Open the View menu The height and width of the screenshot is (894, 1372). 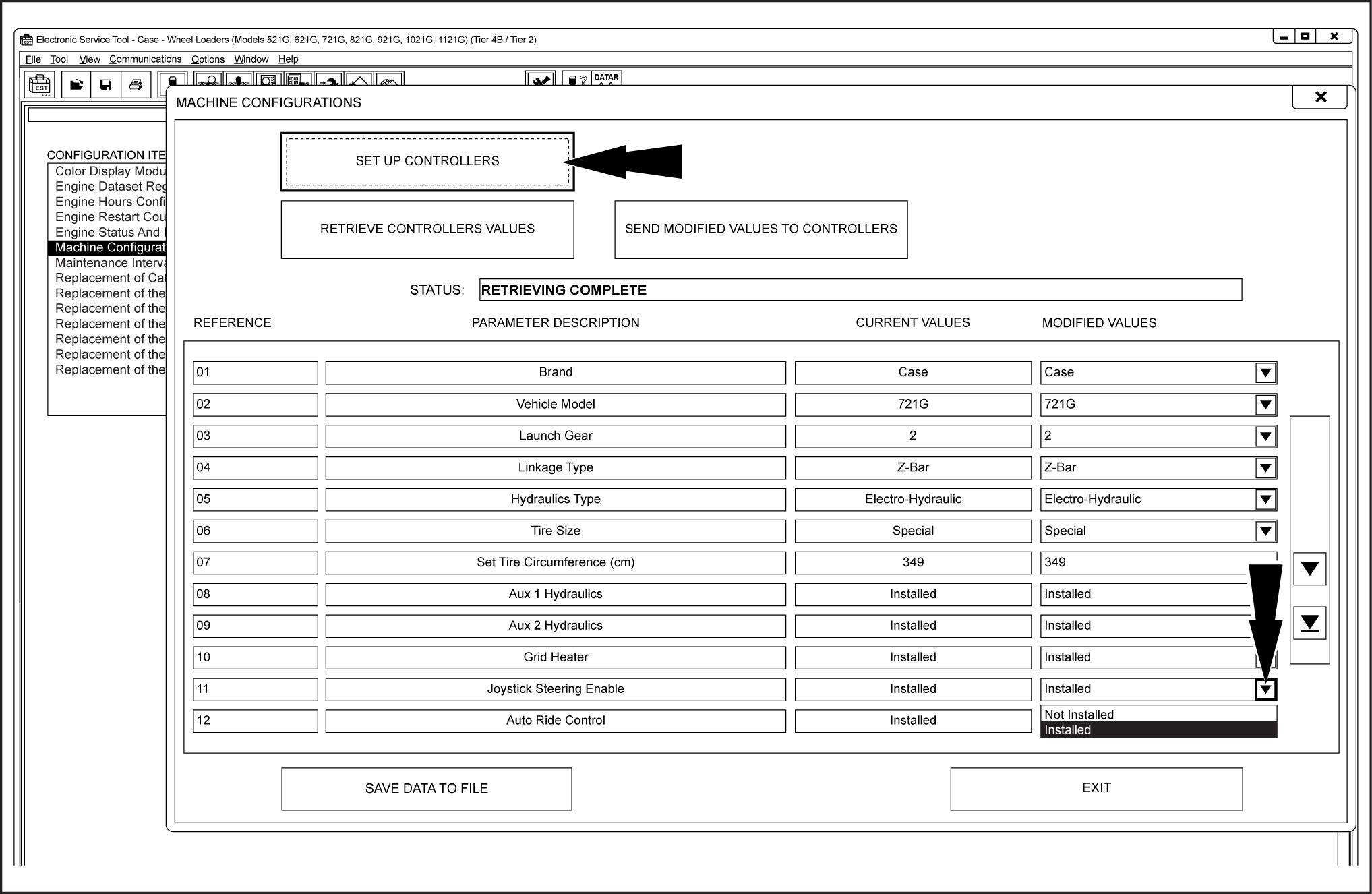[90, 59]
